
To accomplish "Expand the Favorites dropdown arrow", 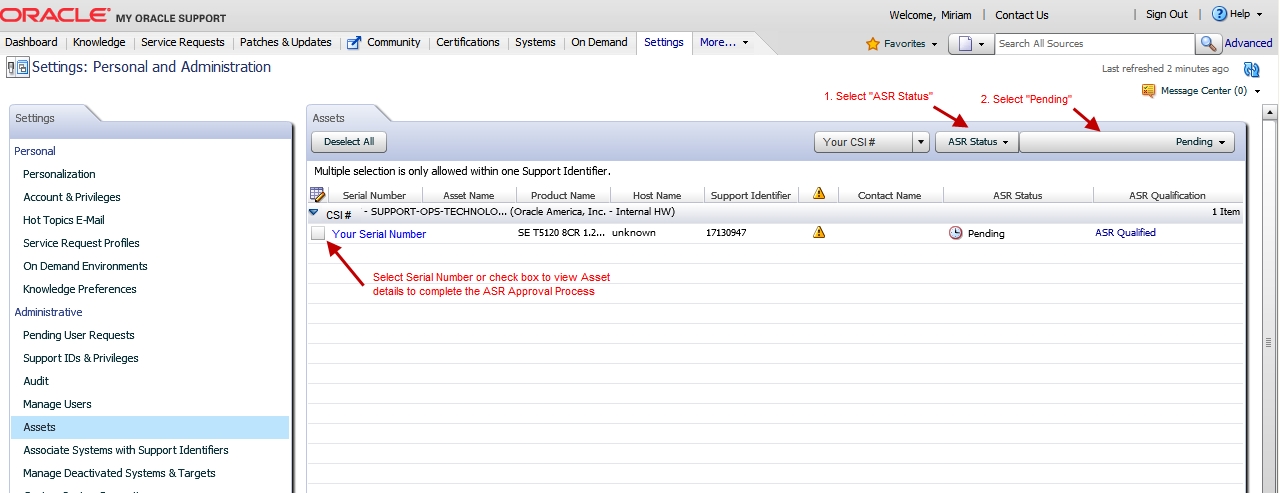I will pos(934,44).
